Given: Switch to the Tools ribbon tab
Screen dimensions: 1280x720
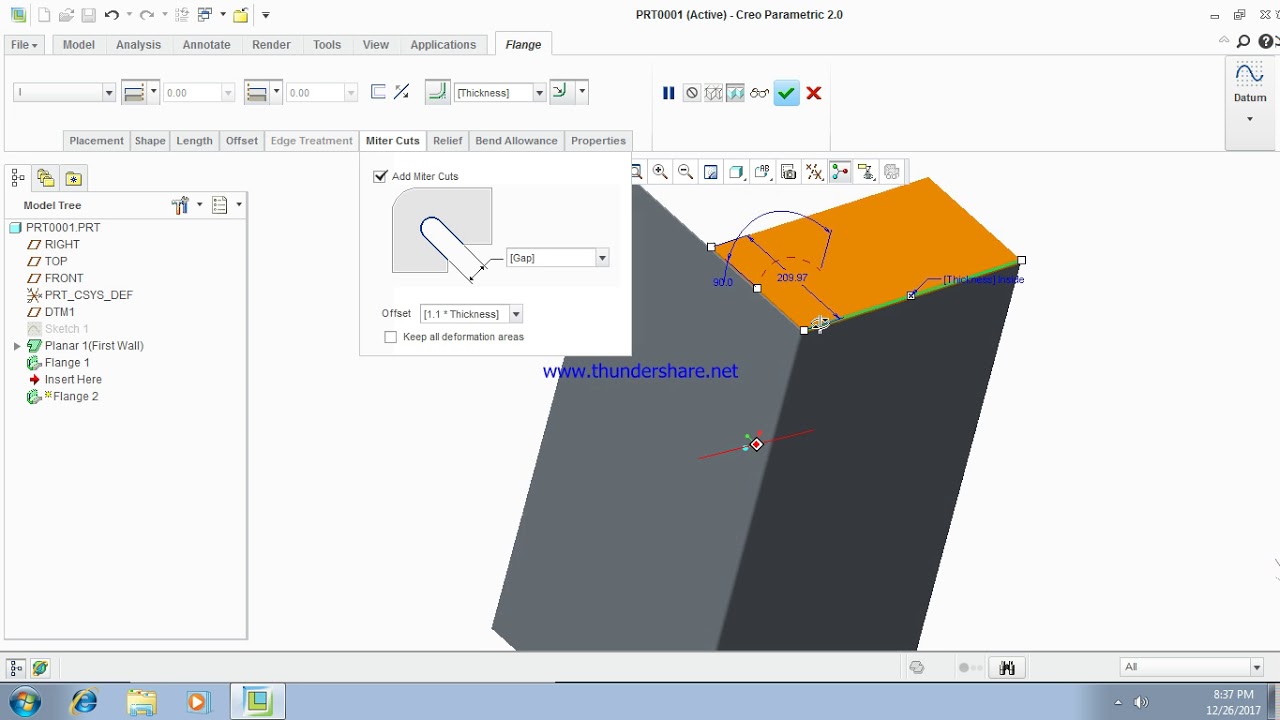Looking at the screenshot, I should [327, 45].
